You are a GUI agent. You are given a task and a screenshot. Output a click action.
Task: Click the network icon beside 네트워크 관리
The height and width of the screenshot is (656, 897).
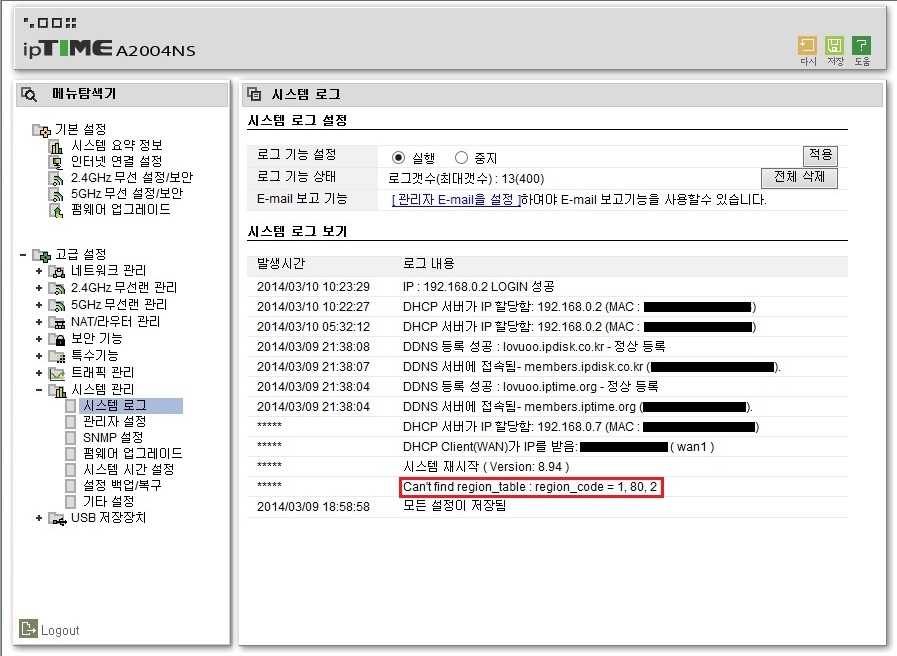tap(57, 271)
